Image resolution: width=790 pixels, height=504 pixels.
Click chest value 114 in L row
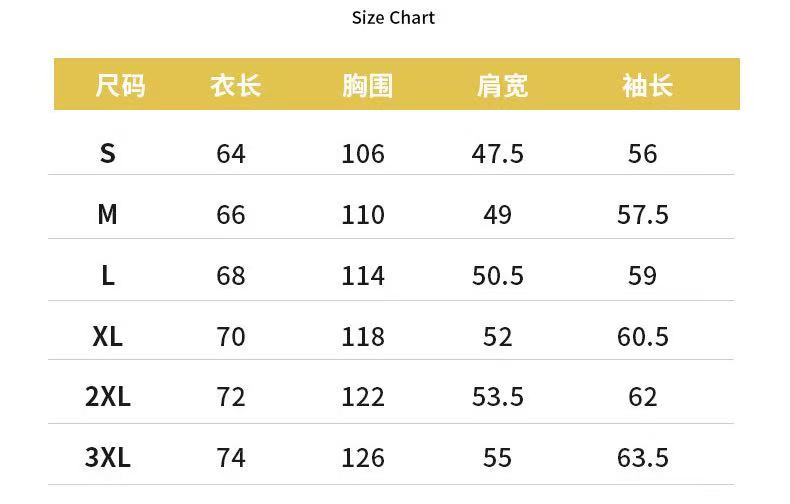[363, 276]
